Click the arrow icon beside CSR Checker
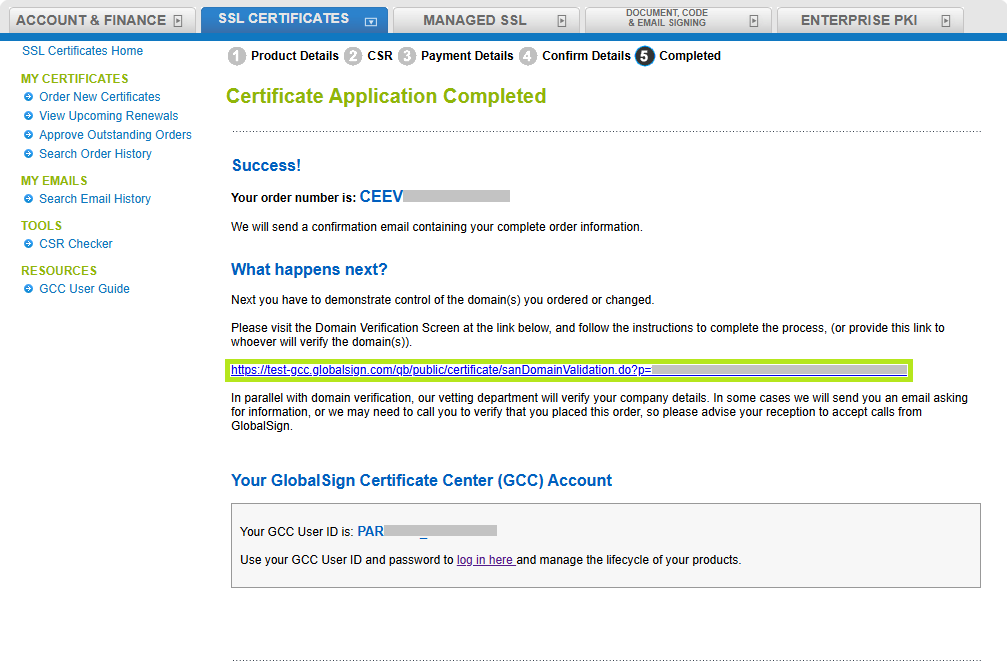 [28, 244]
